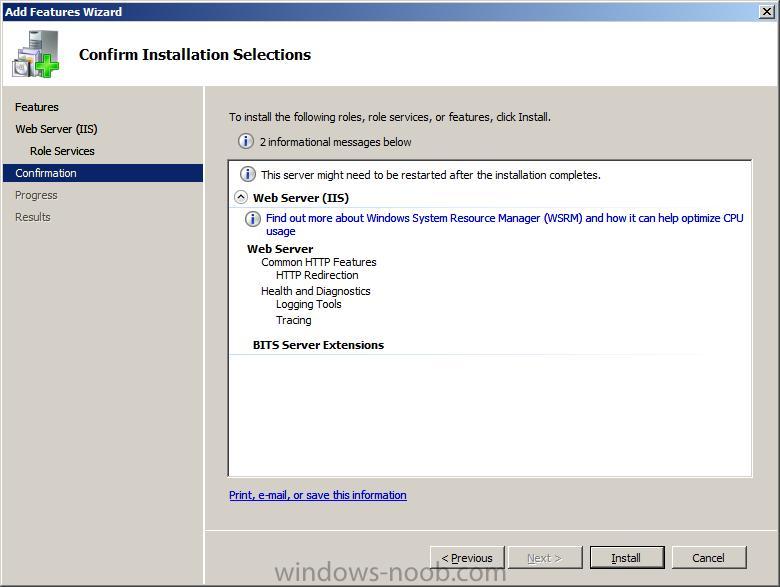Viewport: 780px width, 587px height.
Task: Click the Add Features server wizard icon
Action: coord(36,54)
